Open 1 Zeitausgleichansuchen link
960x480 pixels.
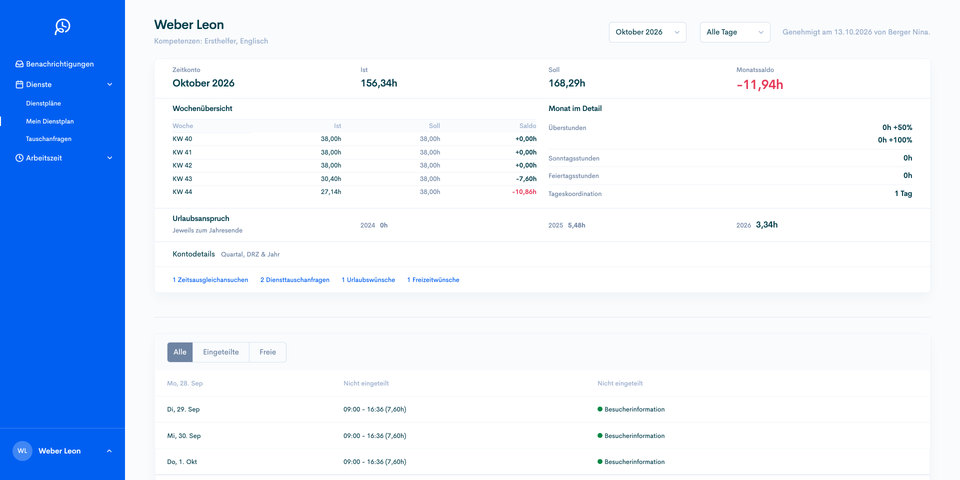(x=211, y=280)
